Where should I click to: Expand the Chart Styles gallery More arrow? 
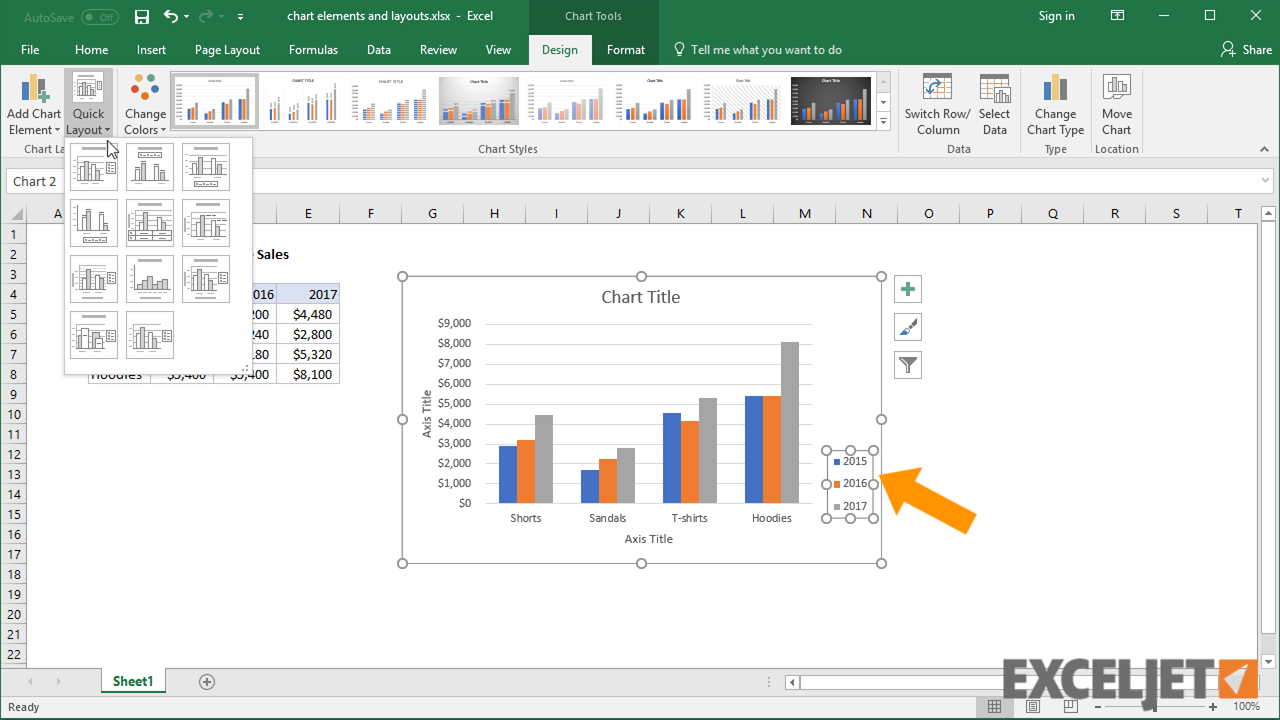pos(883,120)
